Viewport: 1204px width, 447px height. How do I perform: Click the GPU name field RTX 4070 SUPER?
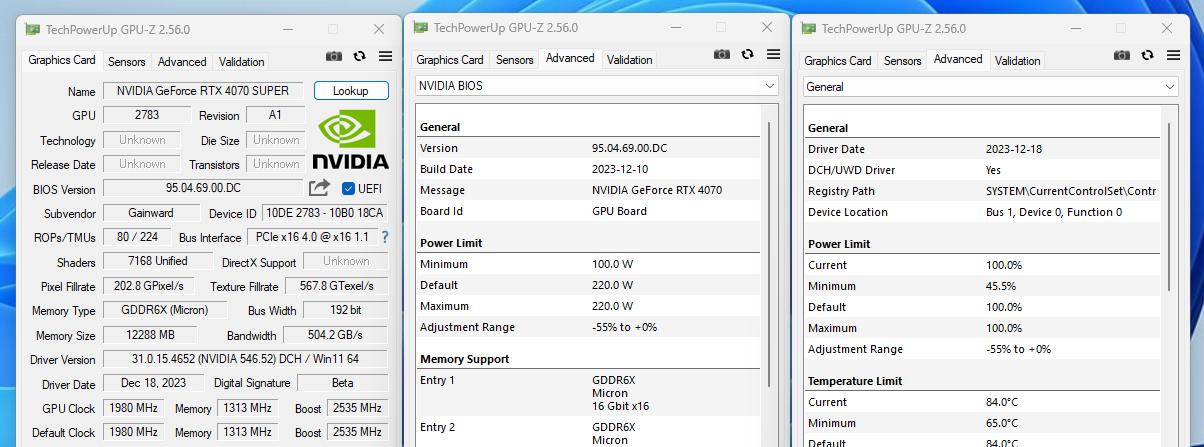(x=203, y=91)
